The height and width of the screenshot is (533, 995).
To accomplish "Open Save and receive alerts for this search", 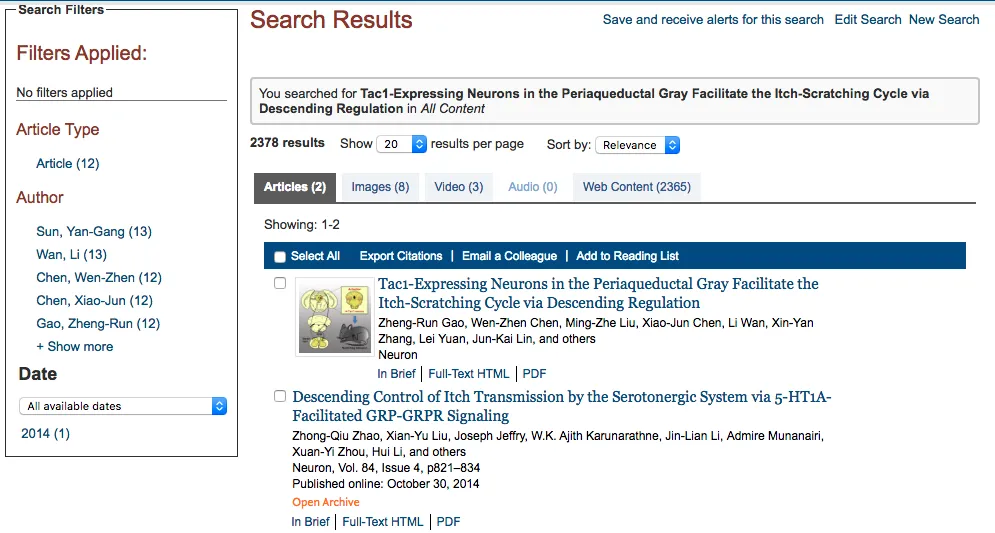I will coord(713,20).
